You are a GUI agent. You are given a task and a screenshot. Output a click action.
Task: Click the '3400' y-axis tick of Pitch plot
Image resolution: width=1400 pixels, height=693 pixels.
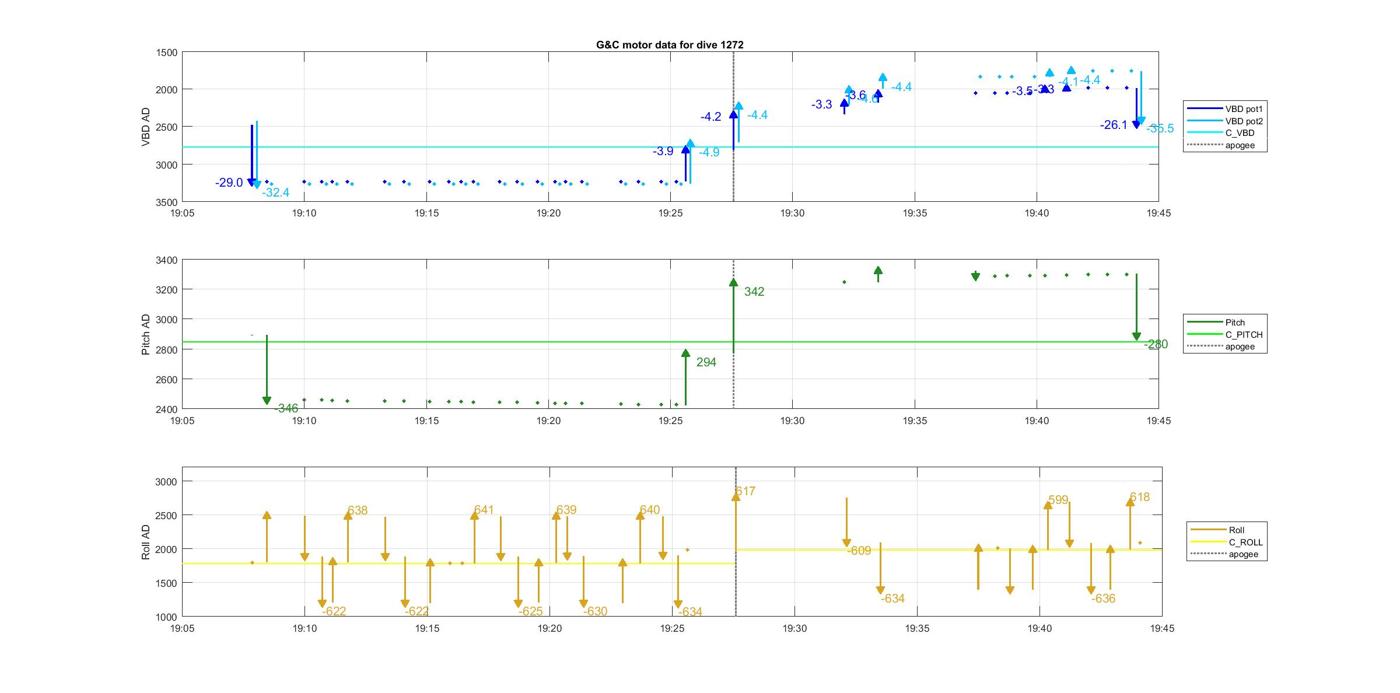point(166,260)
